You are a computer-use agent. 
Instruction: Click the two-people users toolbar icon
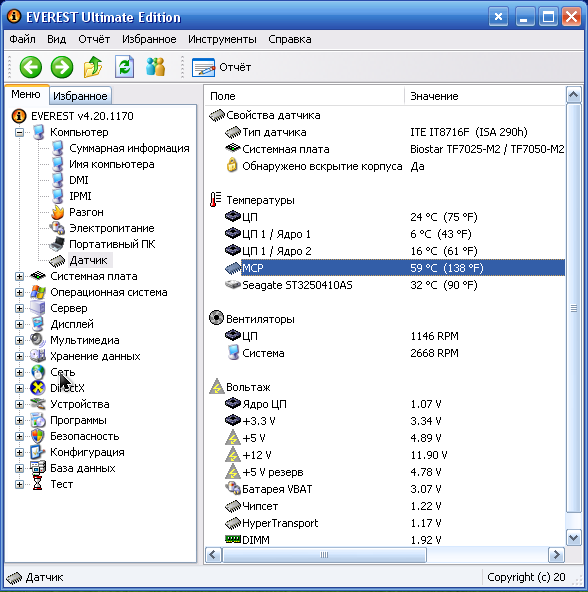[155, 67]
